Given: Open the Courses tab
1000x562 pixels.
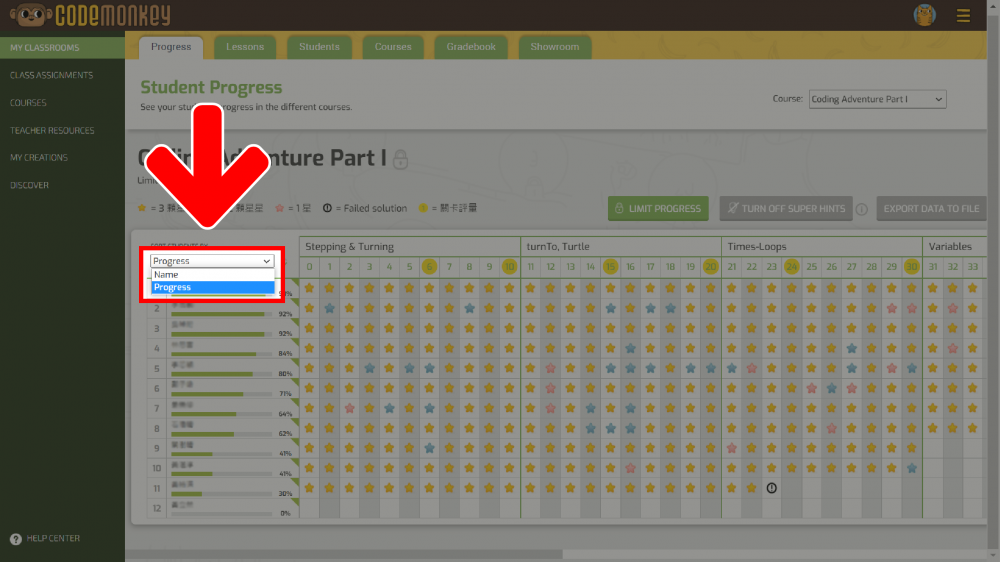Looking at the screenshot, I should 393,47.
